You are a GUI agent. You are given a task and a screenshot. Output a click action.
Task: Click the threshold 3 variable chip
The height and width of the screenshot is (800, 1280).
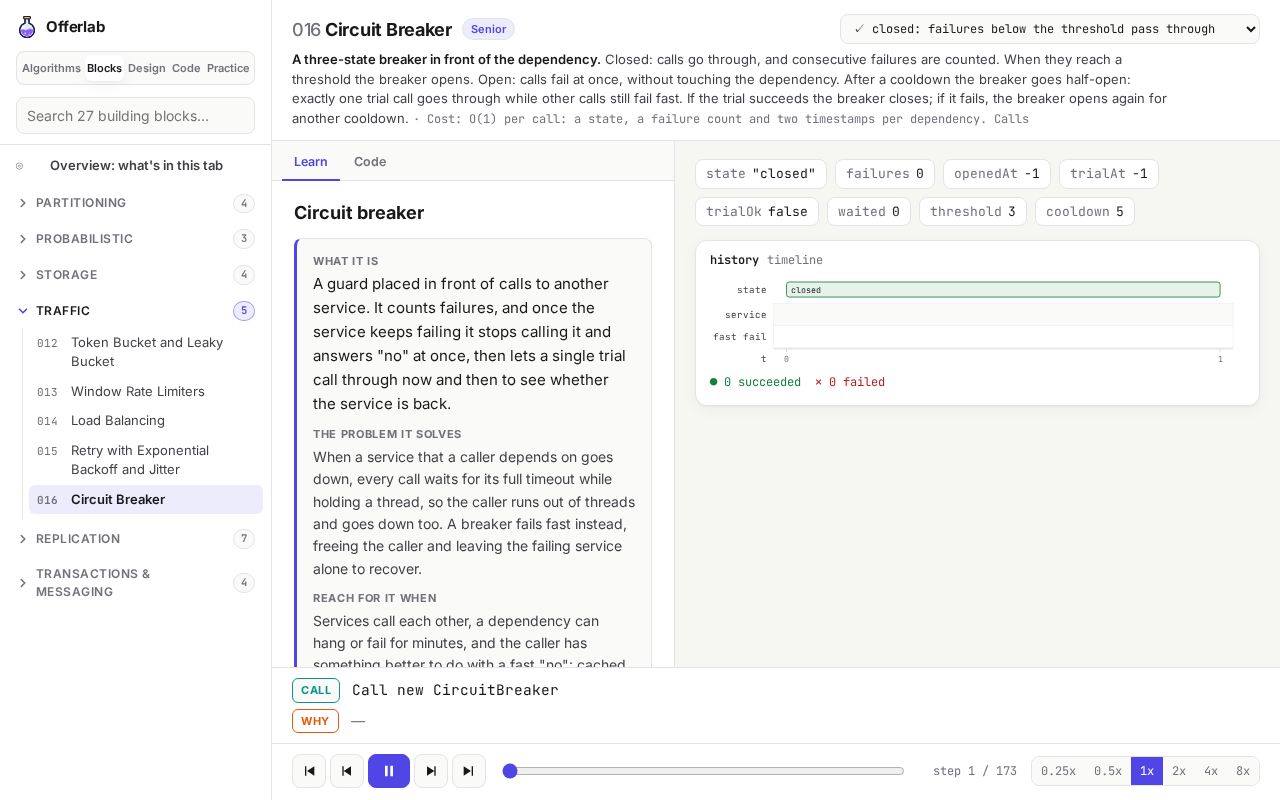[973, 212]
